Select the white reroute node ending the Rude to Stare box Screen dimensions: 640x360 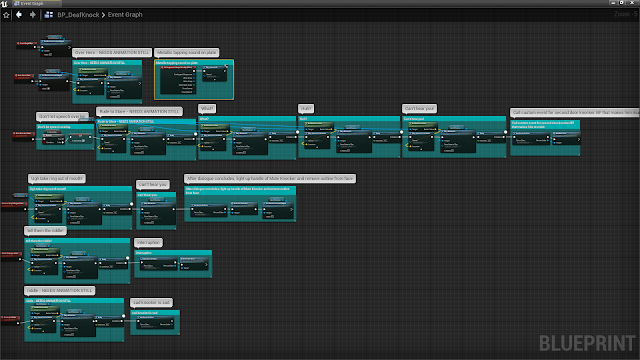(196, 134)
